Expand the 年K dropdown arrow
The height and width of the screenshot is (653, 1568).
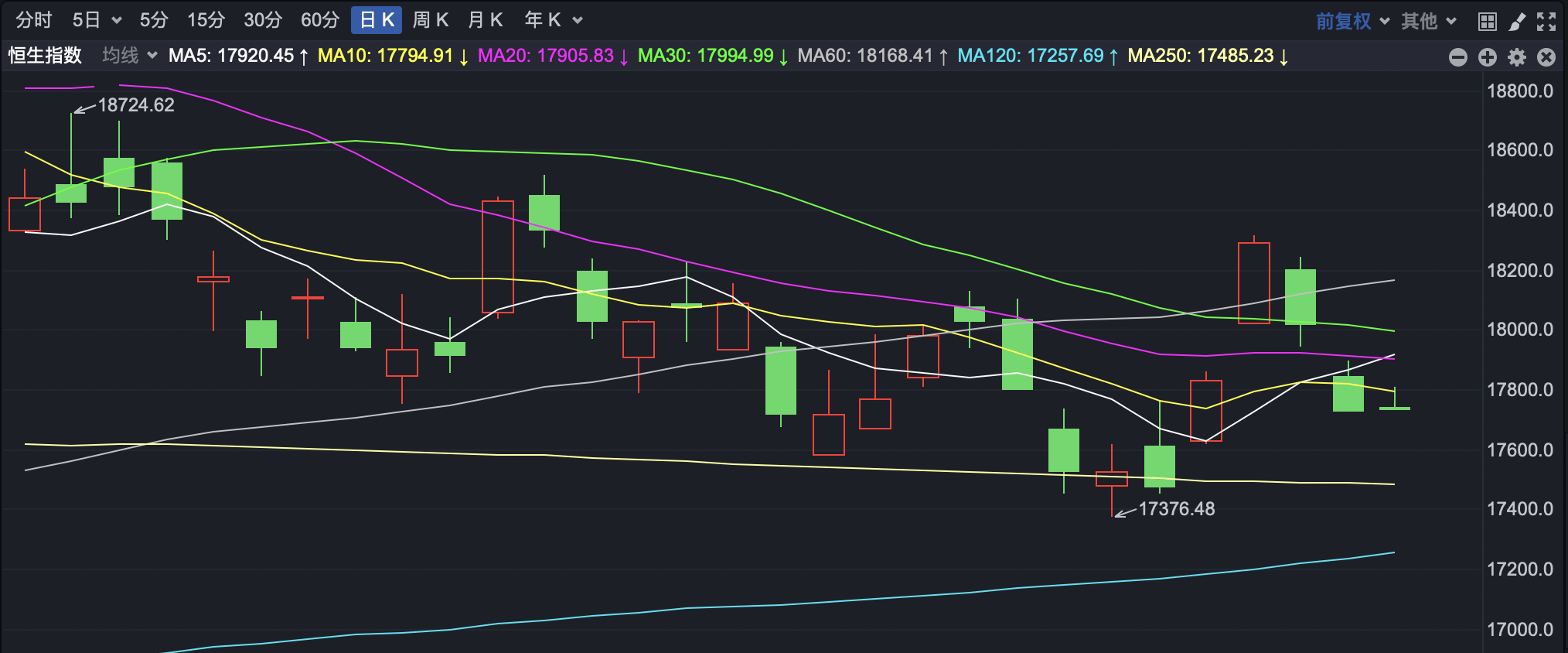578,21
